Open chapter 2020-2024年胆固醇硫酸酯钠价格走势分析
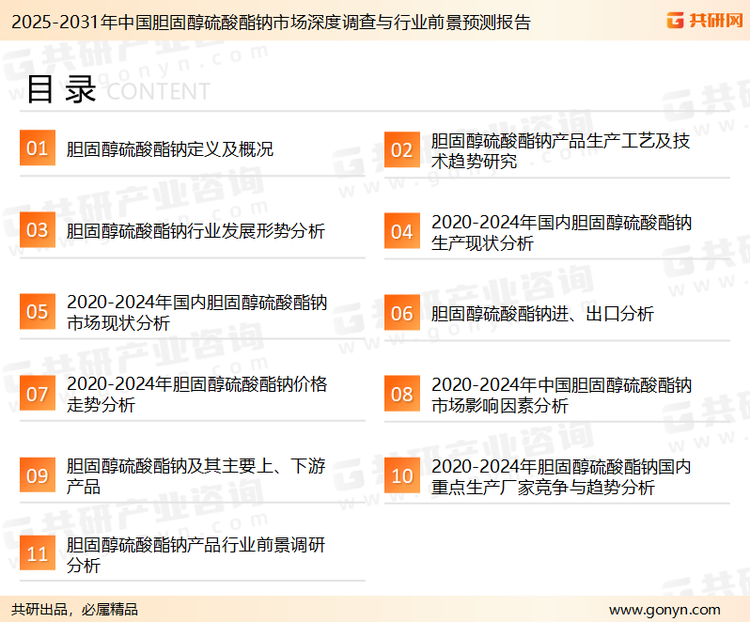The height and width of the screenshot is (622, 750). [x=197, y=394]
